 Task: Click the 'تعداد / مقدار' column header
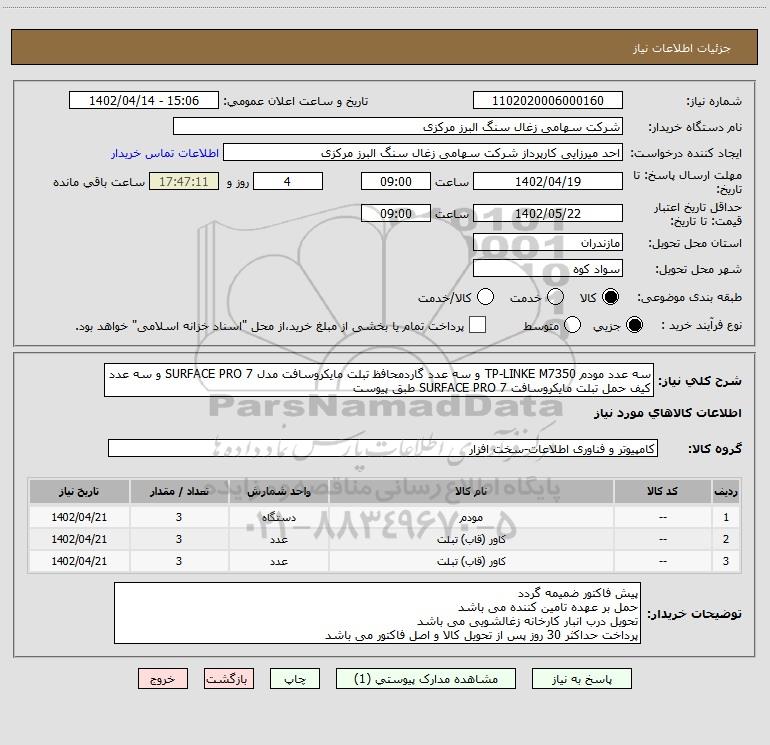[x=179, y=491]
